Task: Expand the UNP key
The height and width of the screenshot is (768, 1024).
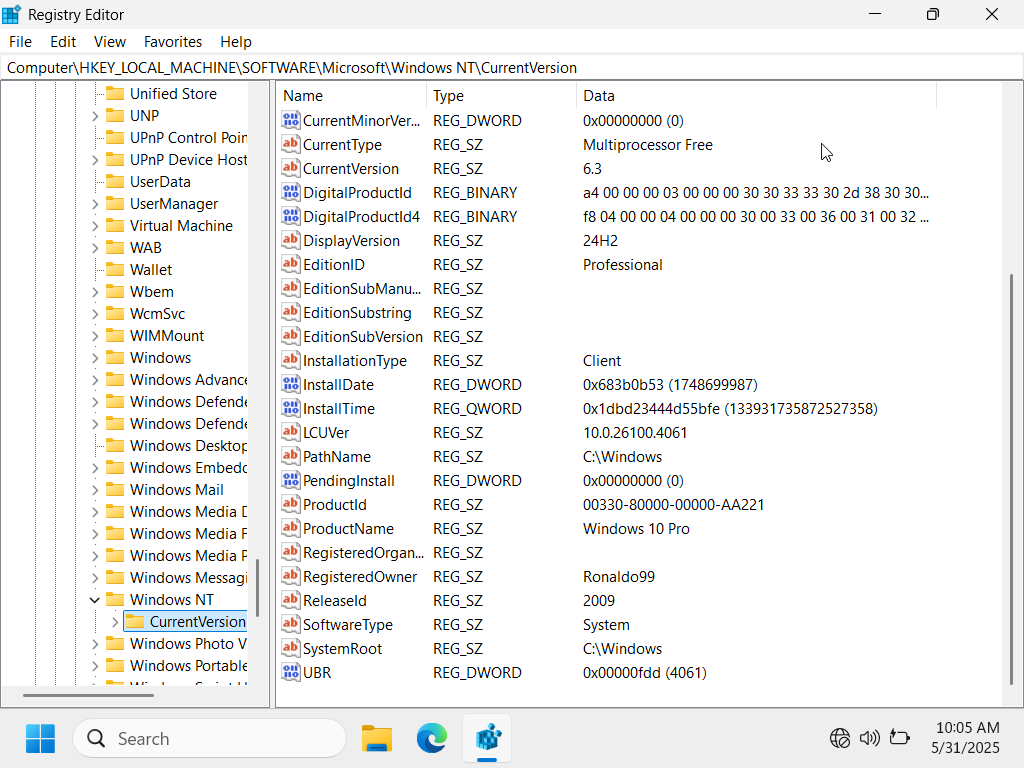Action: click(95, 116)
